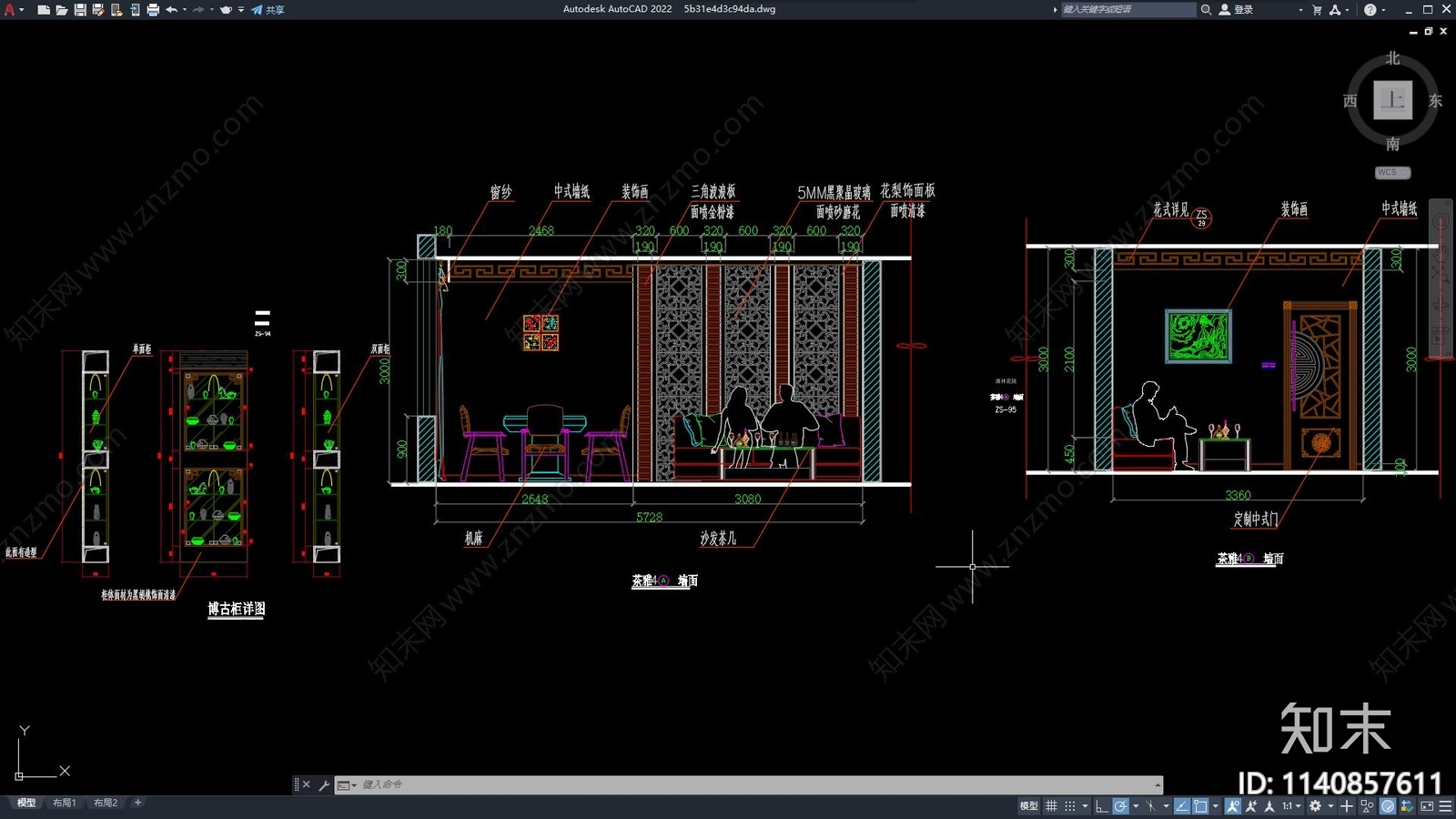1456x819 pixels.
Task: Click the New drawing icon
Action: (44, 10)
